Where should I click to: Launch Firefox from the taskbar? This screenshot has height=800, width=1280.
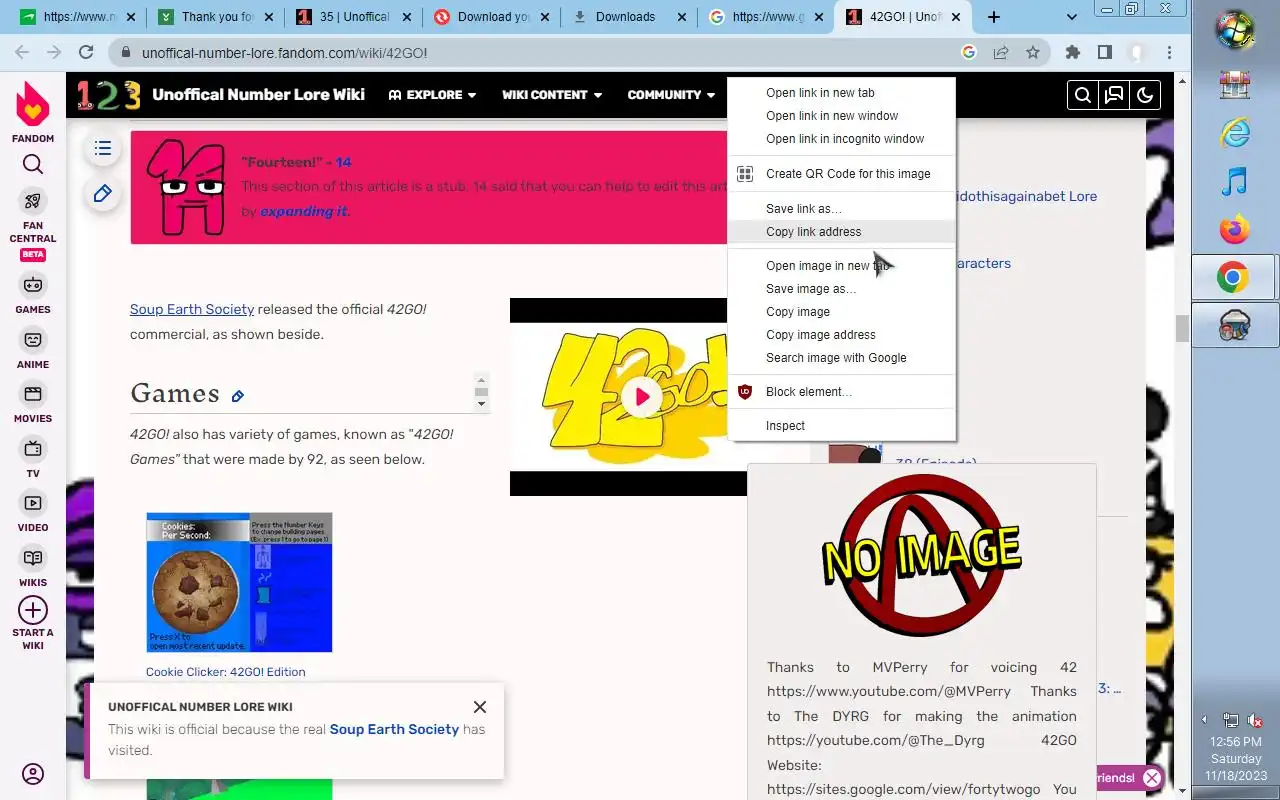(x=1235, y=230)
